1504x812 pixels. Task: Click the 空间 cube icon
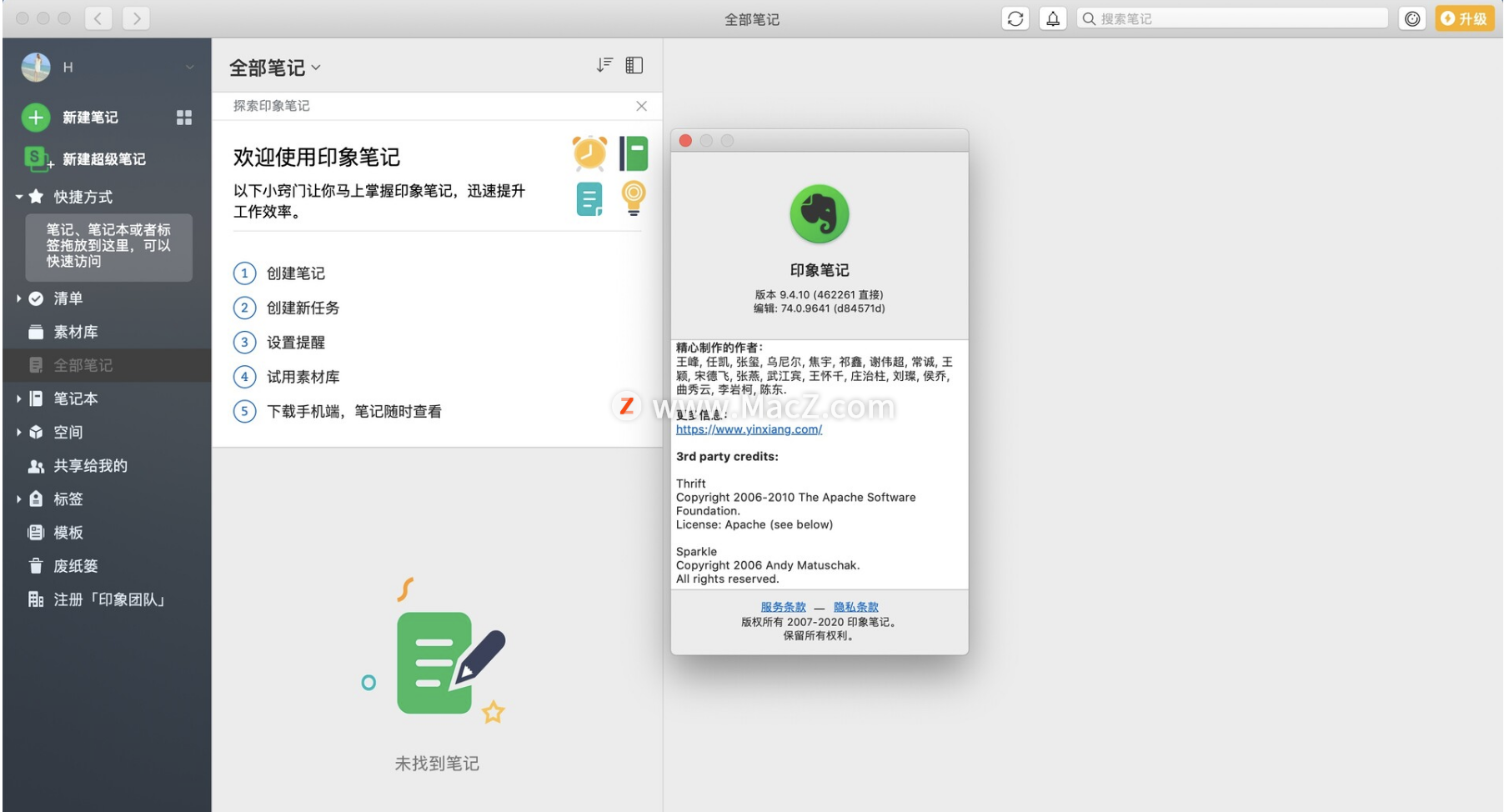tap(36, 432)
